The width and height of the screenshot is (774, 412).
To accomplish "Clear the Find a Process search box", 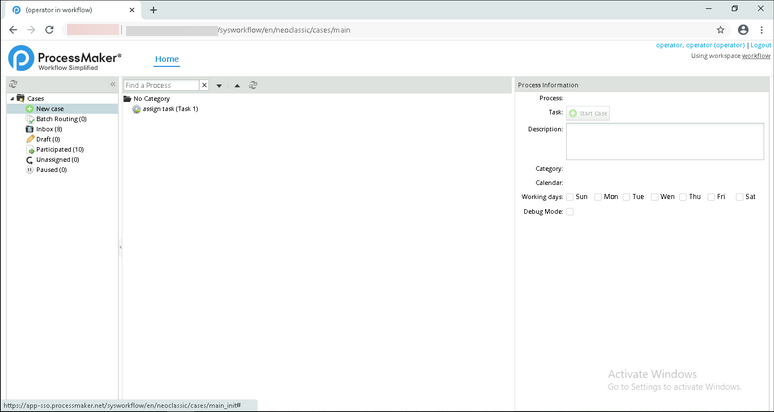I will (x=205, y=86).
